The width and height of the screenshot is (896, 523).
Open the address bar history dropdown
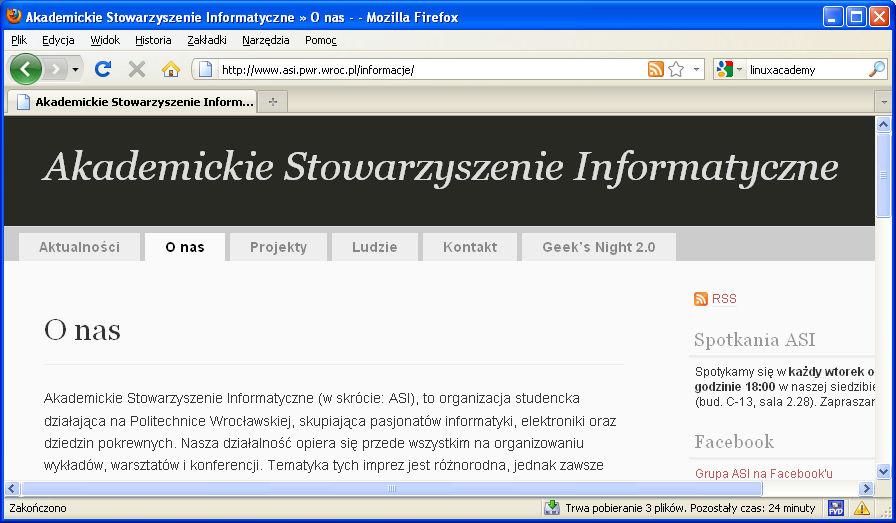coord(696,70)
